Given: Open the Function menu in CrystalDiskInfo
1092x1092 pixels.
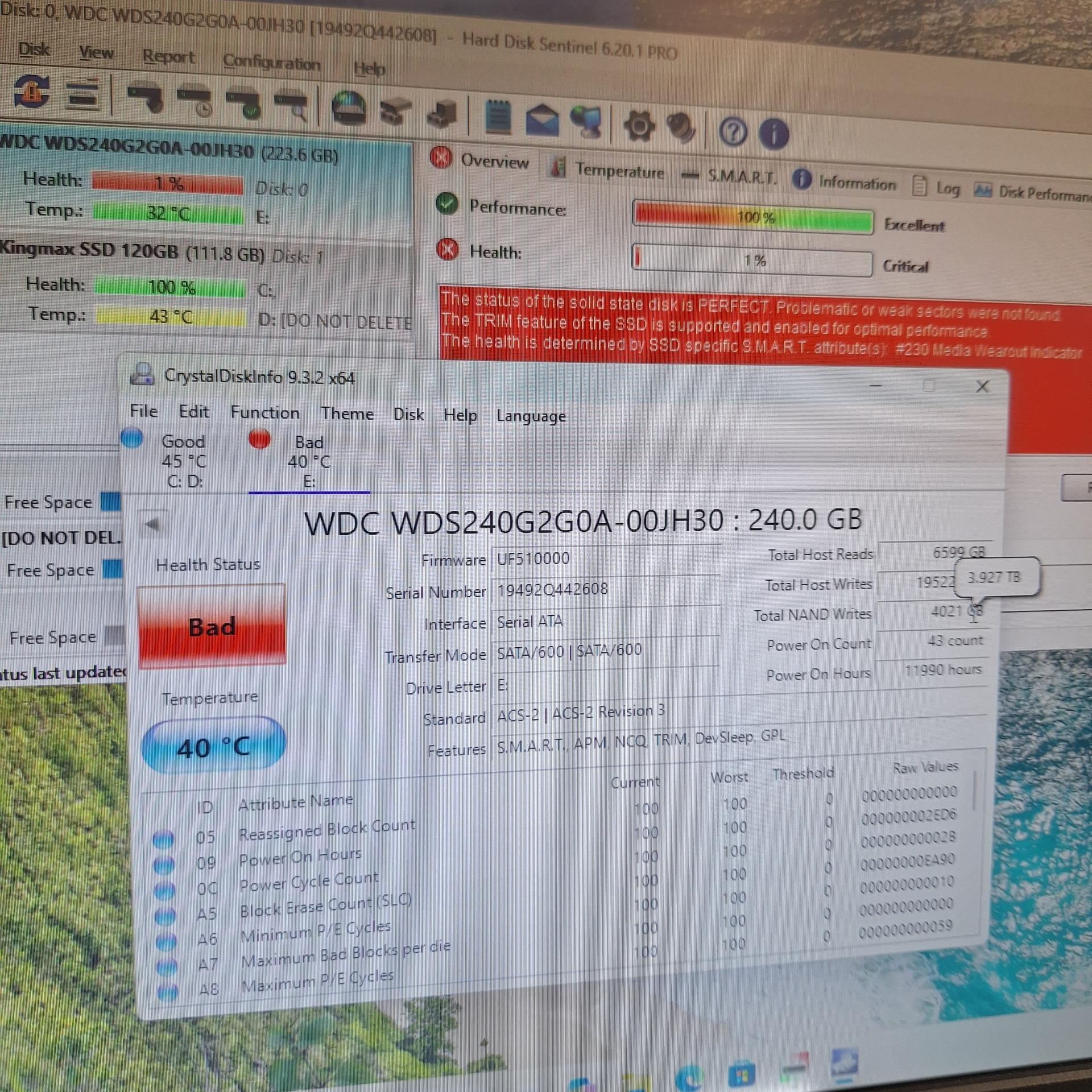Looking at the screenshot, I should [264, 412].
